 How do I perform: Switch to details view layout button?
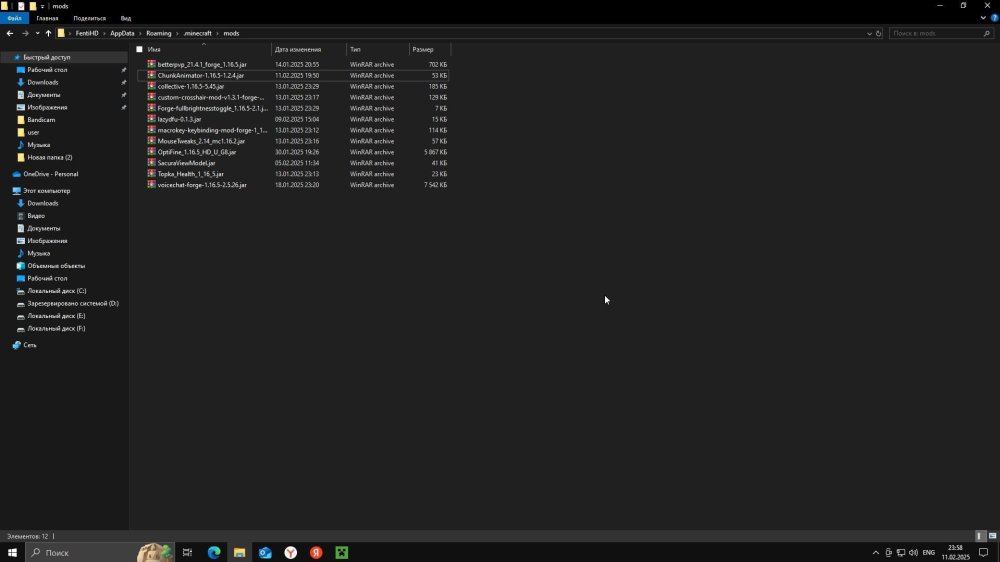980,536
